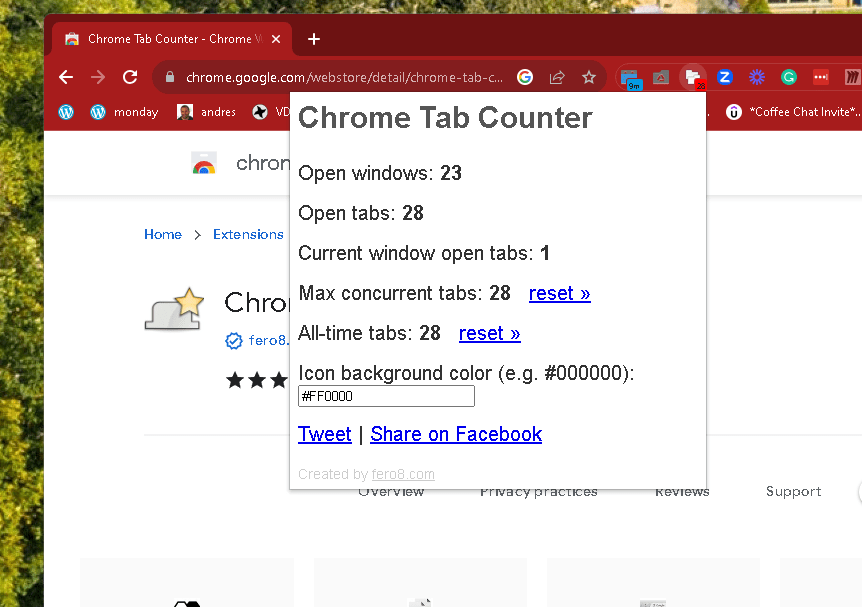862x607 pixels.
Task: Select the Chrome Tab Counter browser tab
Action: [173, 39]
